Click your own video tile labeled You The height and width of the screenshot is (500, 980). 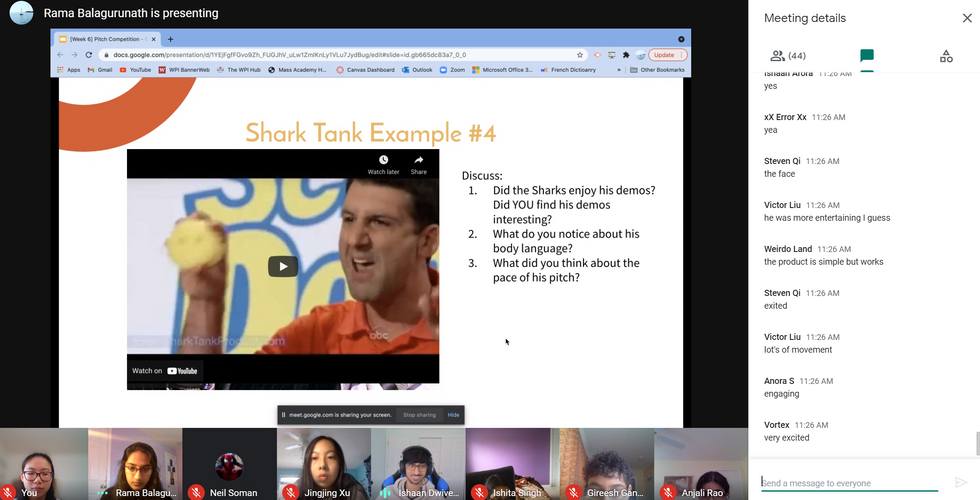tap(44, 464)
